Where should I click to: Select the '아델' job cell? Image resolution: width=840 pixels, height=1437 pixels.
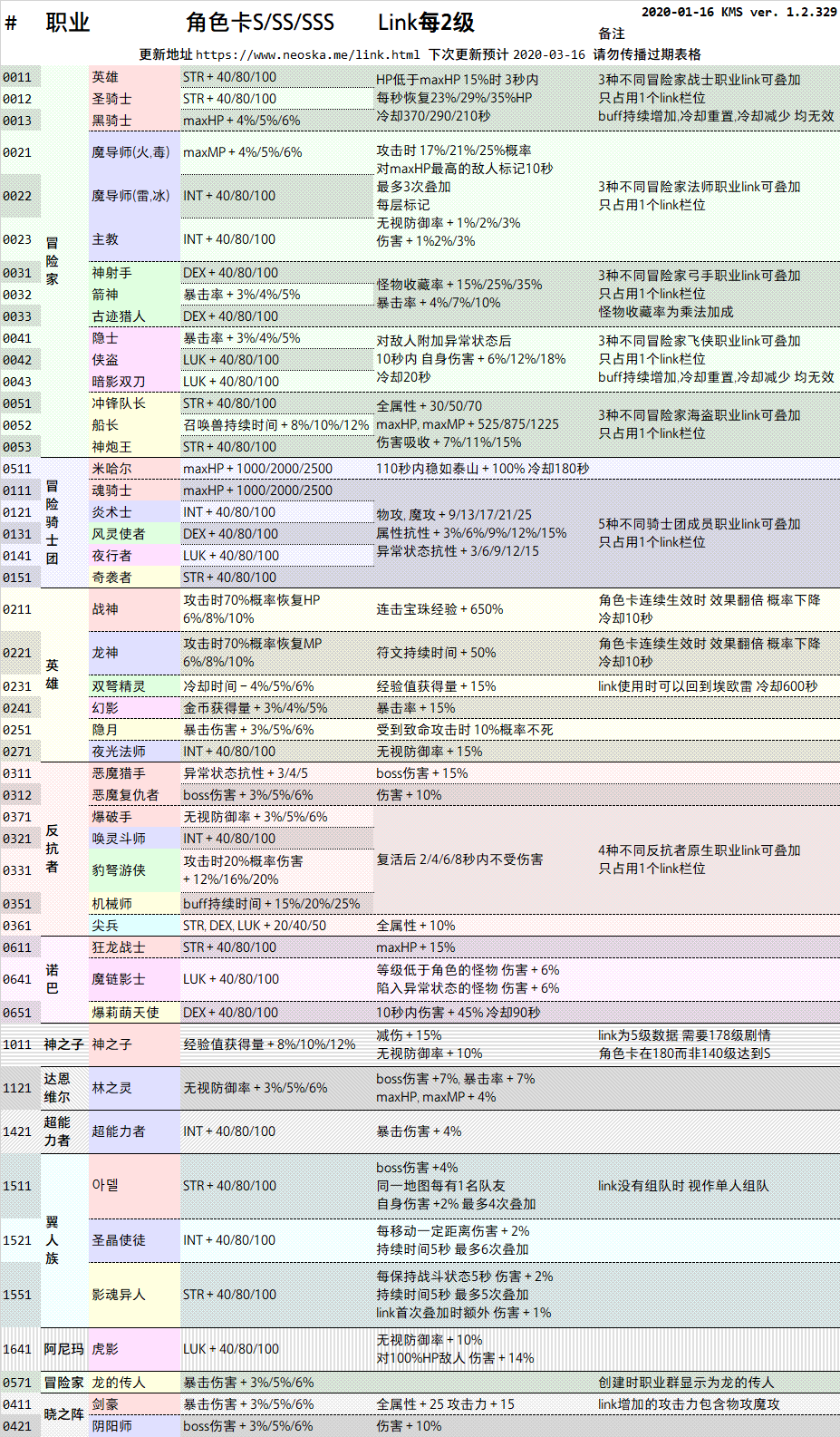[x=134, y=1186]
